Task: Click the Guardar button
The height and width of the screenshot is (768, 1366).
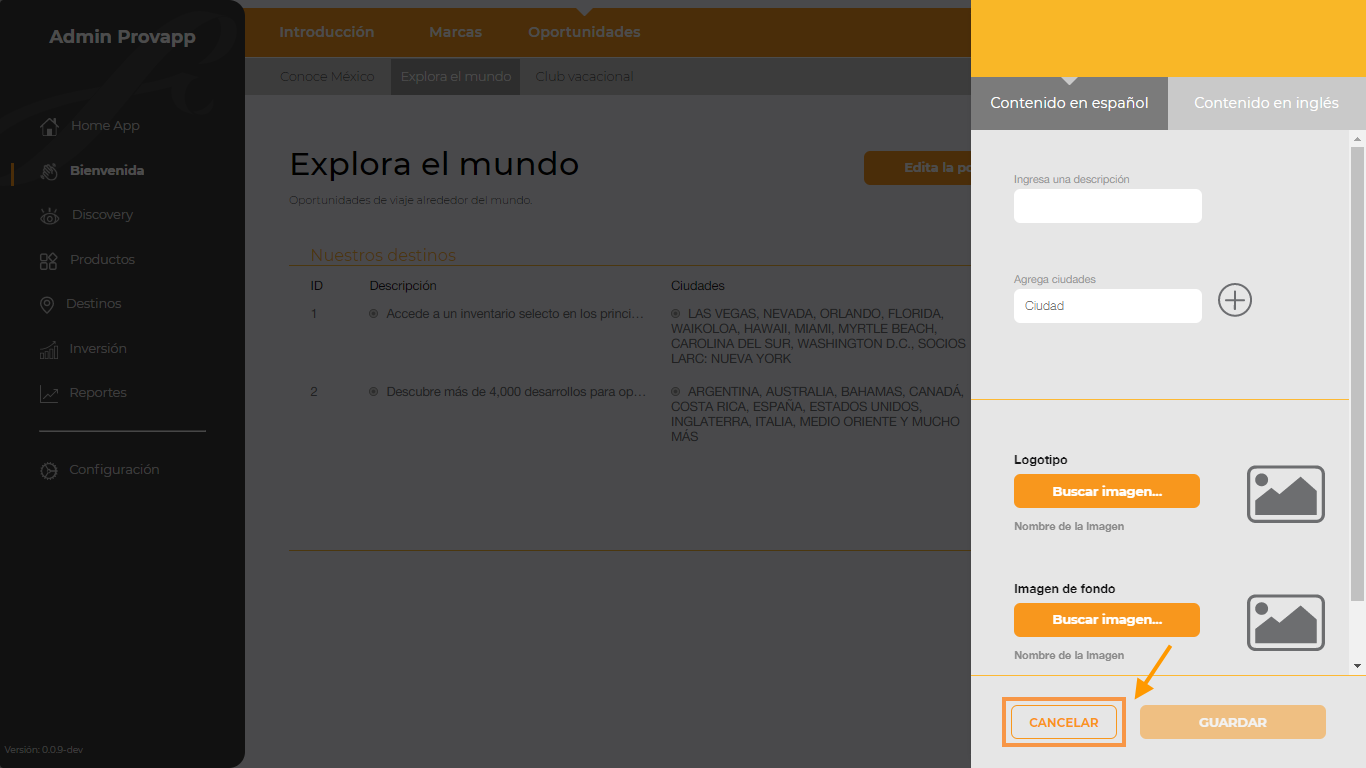Action: click(x=1233, y=722)
